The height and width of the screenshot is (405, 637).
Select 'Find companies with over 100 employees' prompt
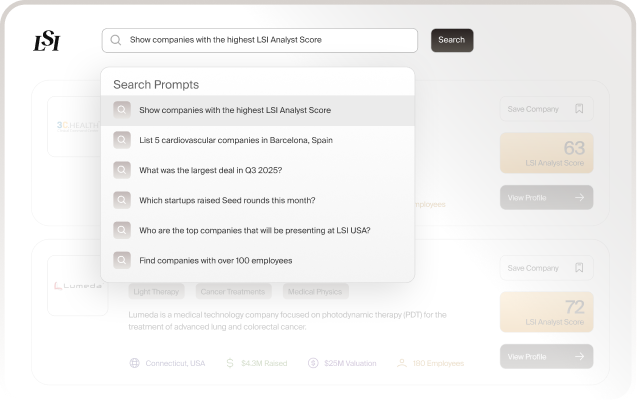[x=216, y=260]
